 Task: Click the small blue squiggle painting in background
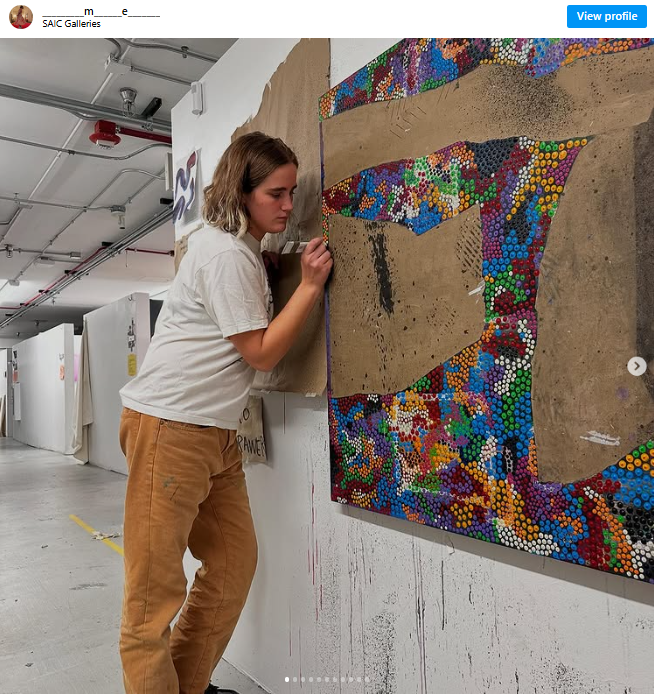(186, 187)
